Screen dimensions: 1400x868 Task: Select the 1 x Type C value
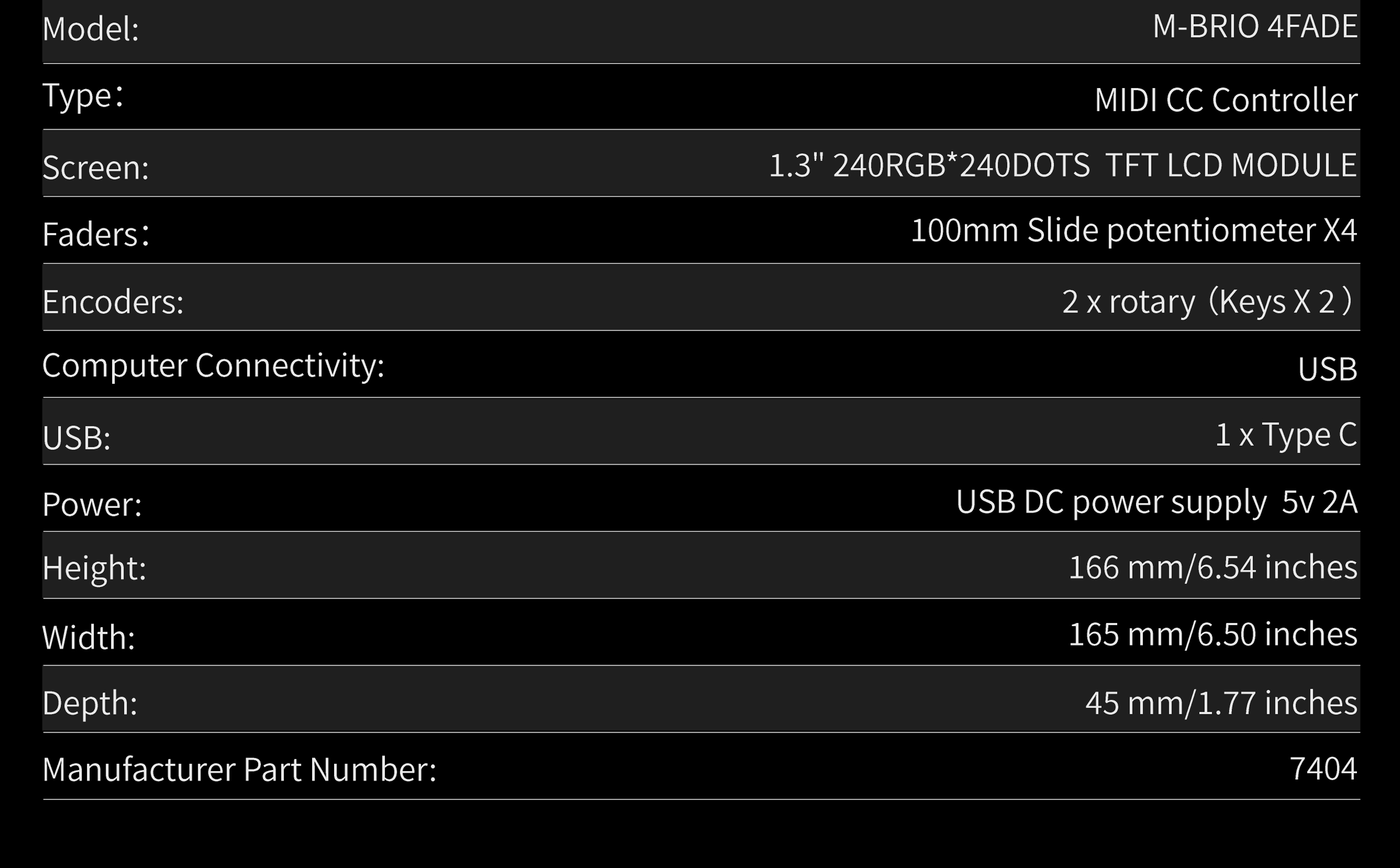[1286, 435]
